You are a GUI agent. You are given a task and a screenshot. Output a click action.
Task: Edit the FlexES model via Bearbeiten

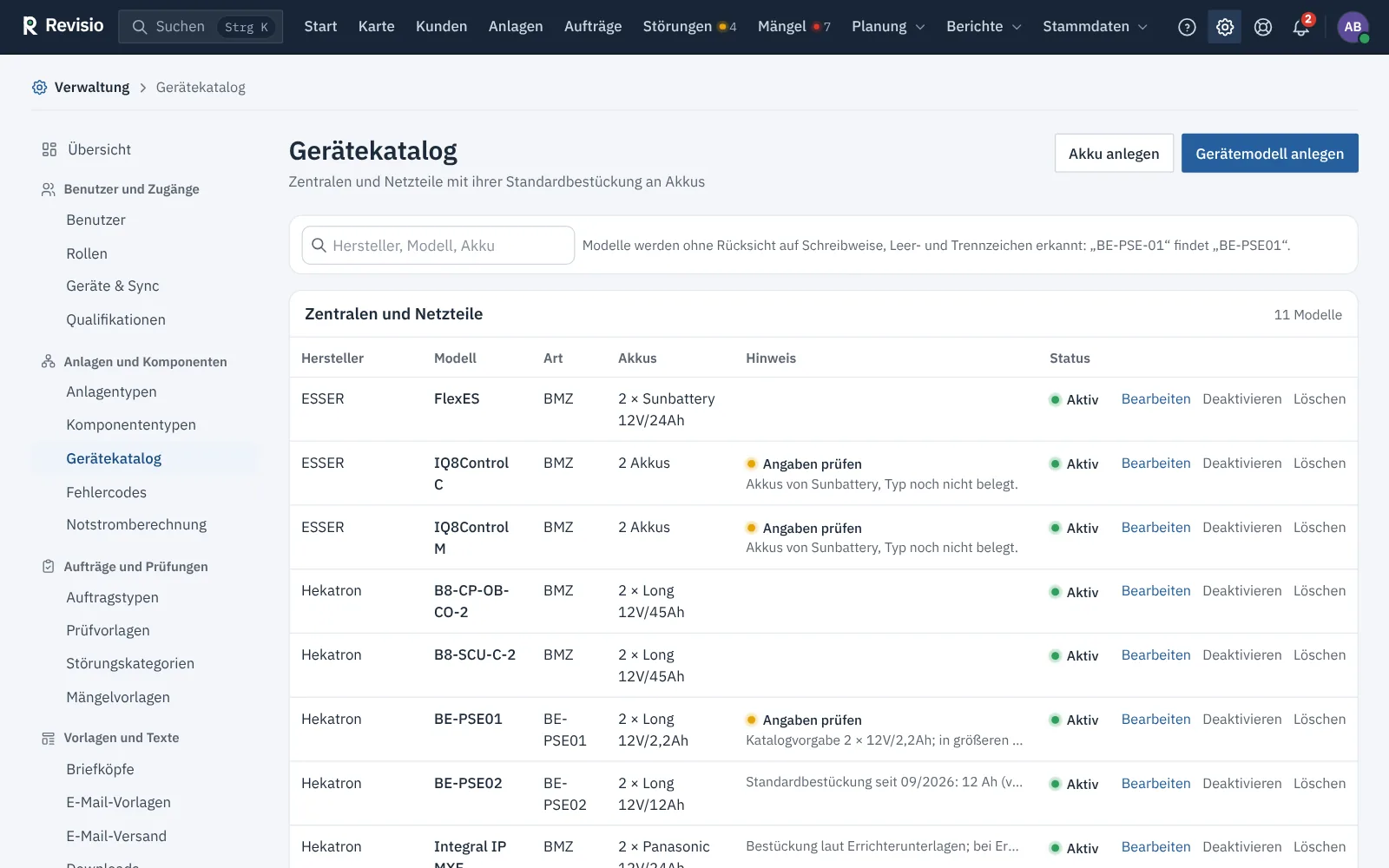click(1155, 399)
